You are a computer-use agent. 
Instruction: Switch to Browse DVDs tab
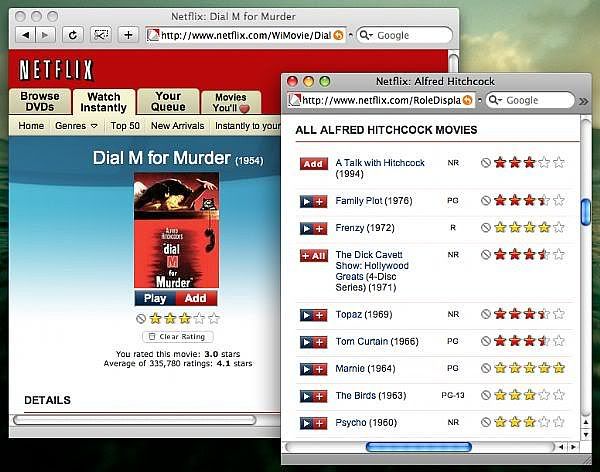pyautogui.click(x=40, y=101)
